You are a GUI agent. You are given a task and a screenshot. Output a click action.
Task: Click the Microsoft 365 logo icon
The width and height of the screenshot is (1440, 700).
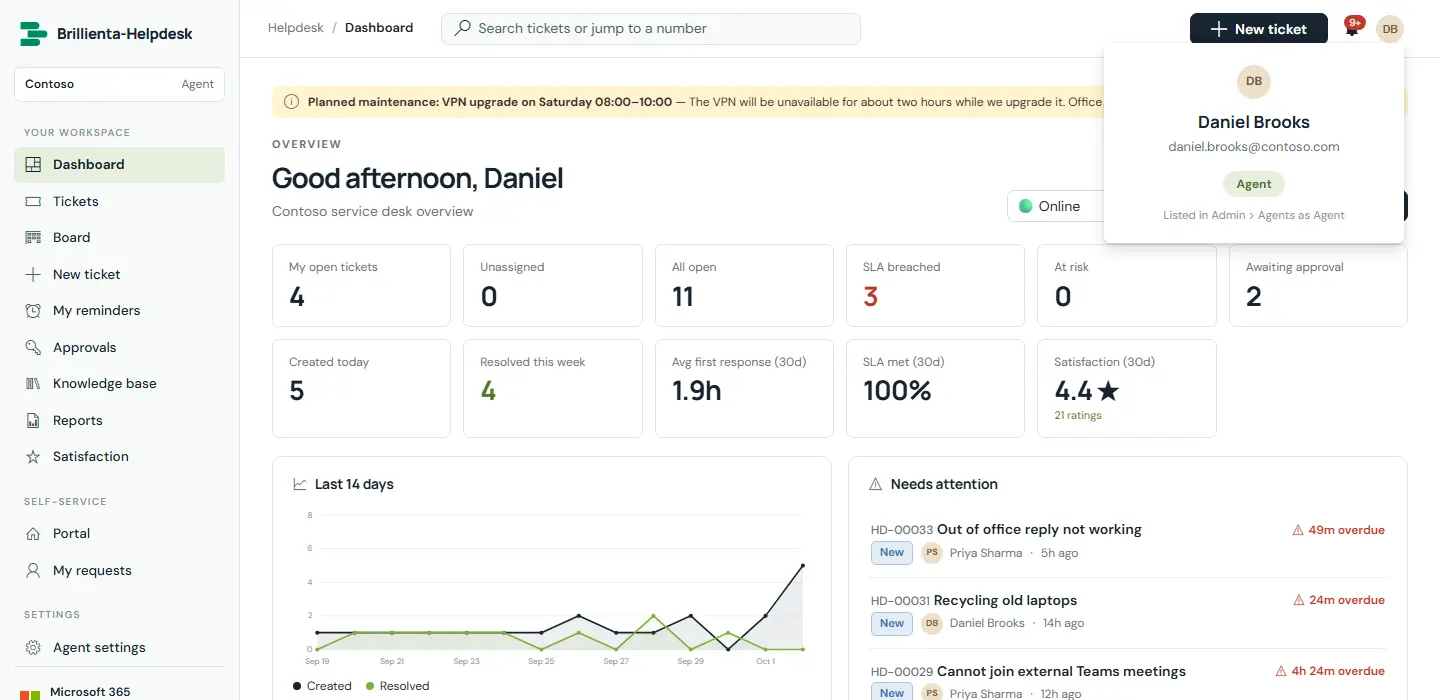click(30, 694)
